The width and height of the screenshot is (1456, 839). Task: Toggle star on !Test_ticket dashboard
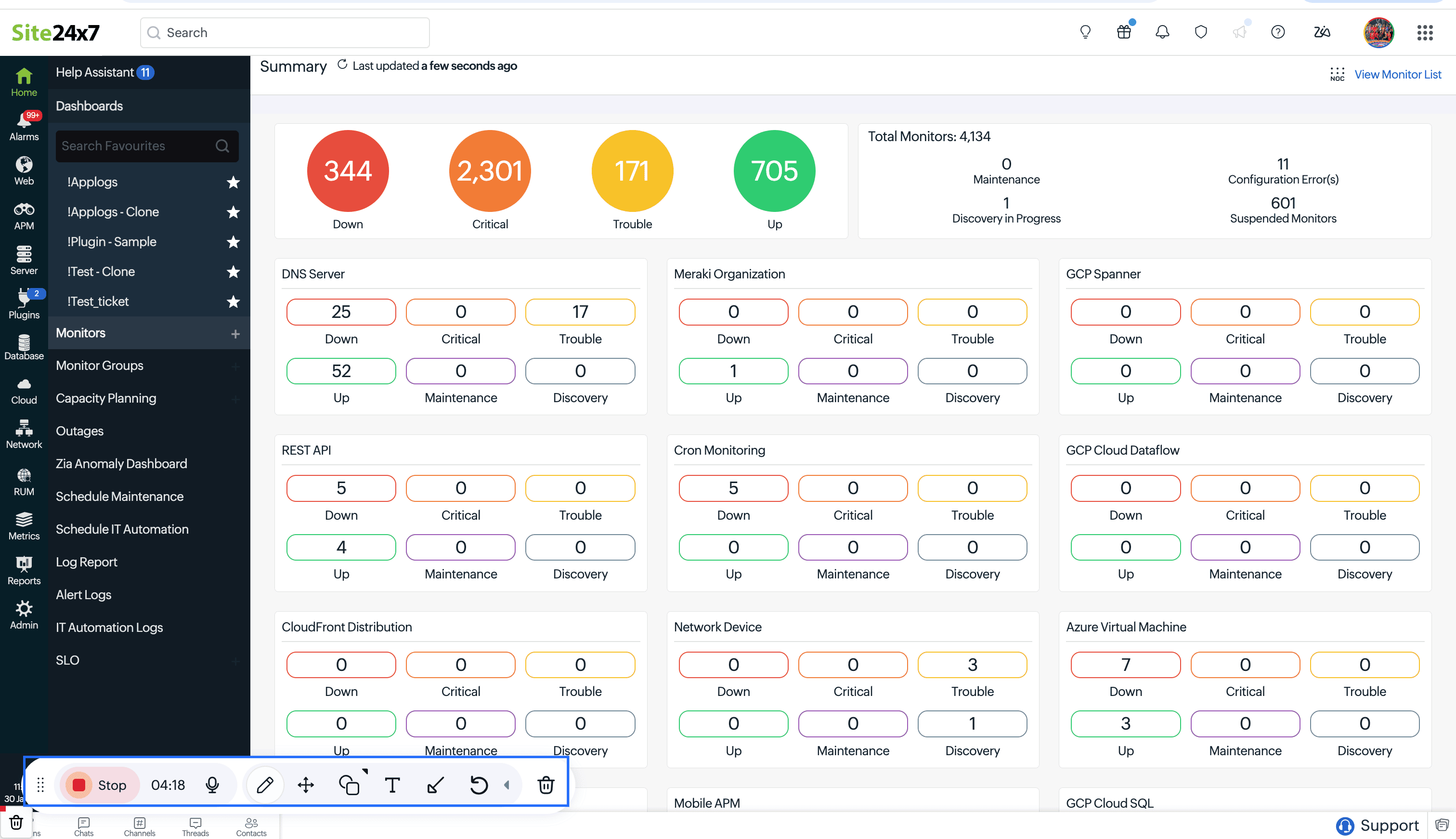pos(233,302)
